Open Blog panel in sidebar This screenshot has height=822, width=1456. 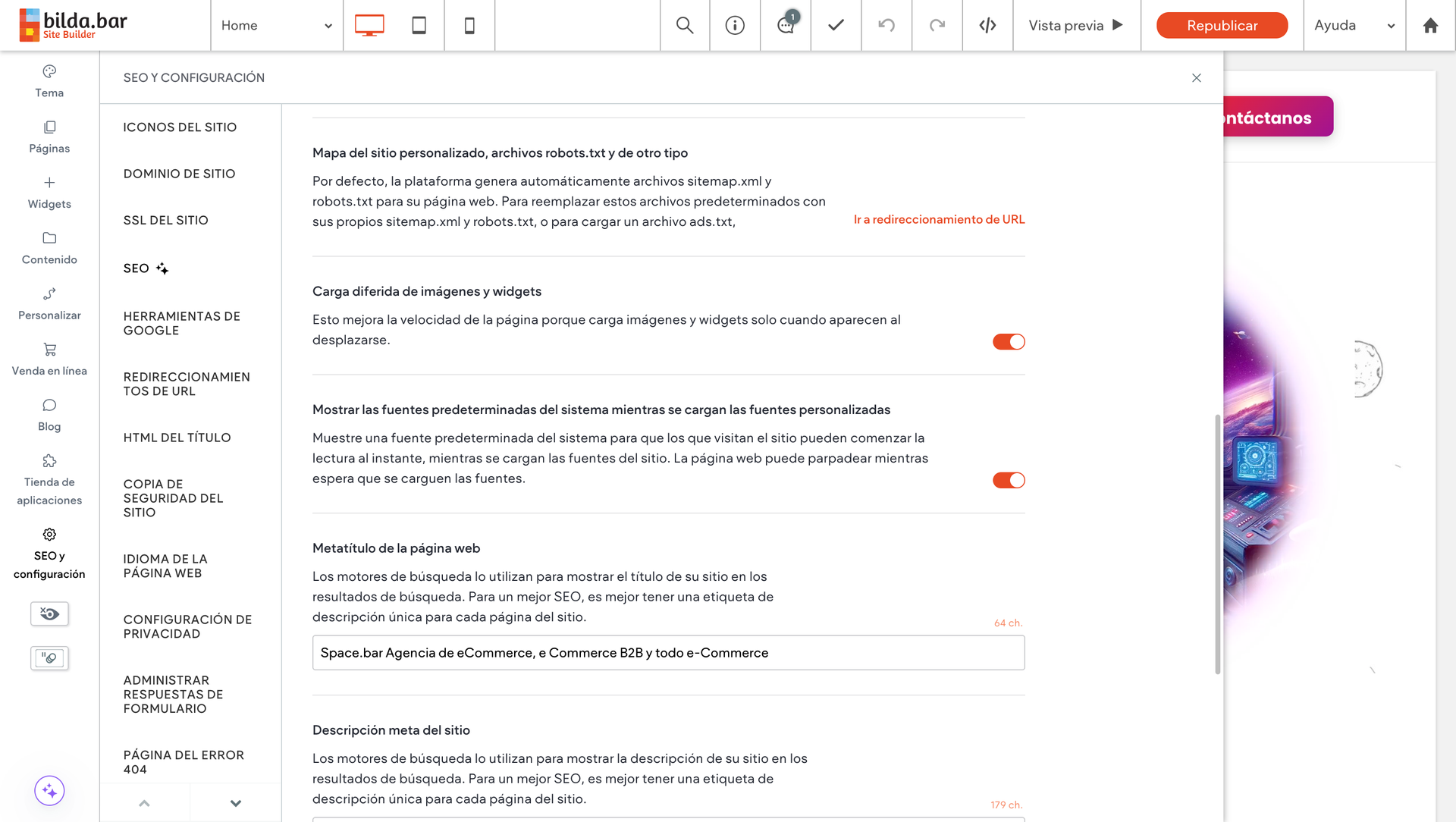coord(49,415)
